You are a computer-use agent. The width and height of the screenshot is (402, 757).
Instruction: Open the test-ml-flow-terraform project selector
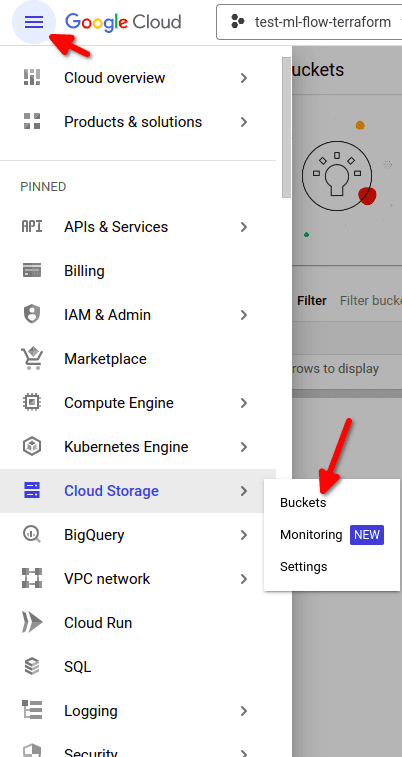pyautogui.click(x=309, y=22)
